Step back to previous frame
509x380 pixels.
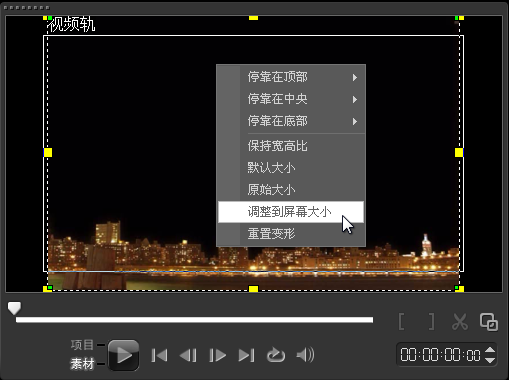[188, 355]
